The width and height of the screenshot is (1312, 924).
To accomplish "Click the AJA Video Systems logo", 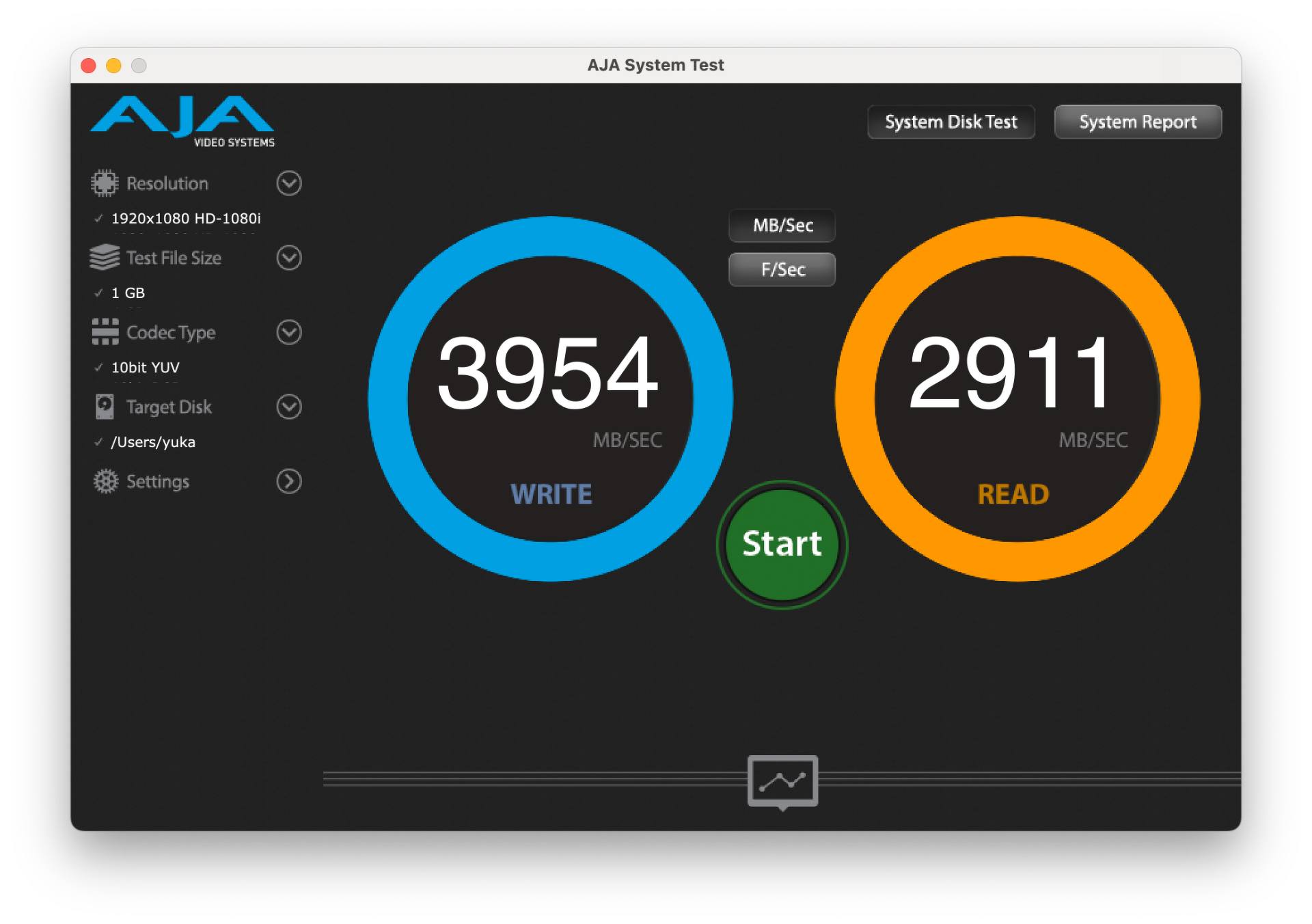I will click(x=182, y=122).
